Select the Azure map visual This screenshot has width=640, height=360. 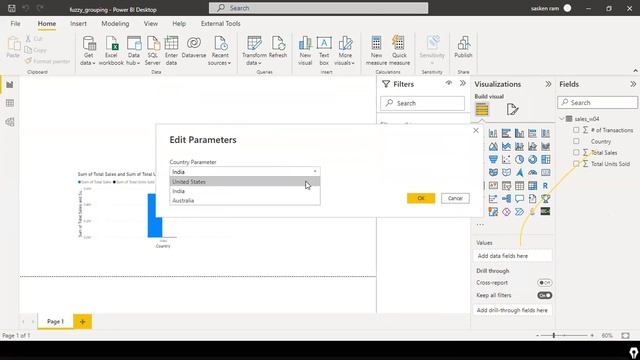tap(519, 173)
